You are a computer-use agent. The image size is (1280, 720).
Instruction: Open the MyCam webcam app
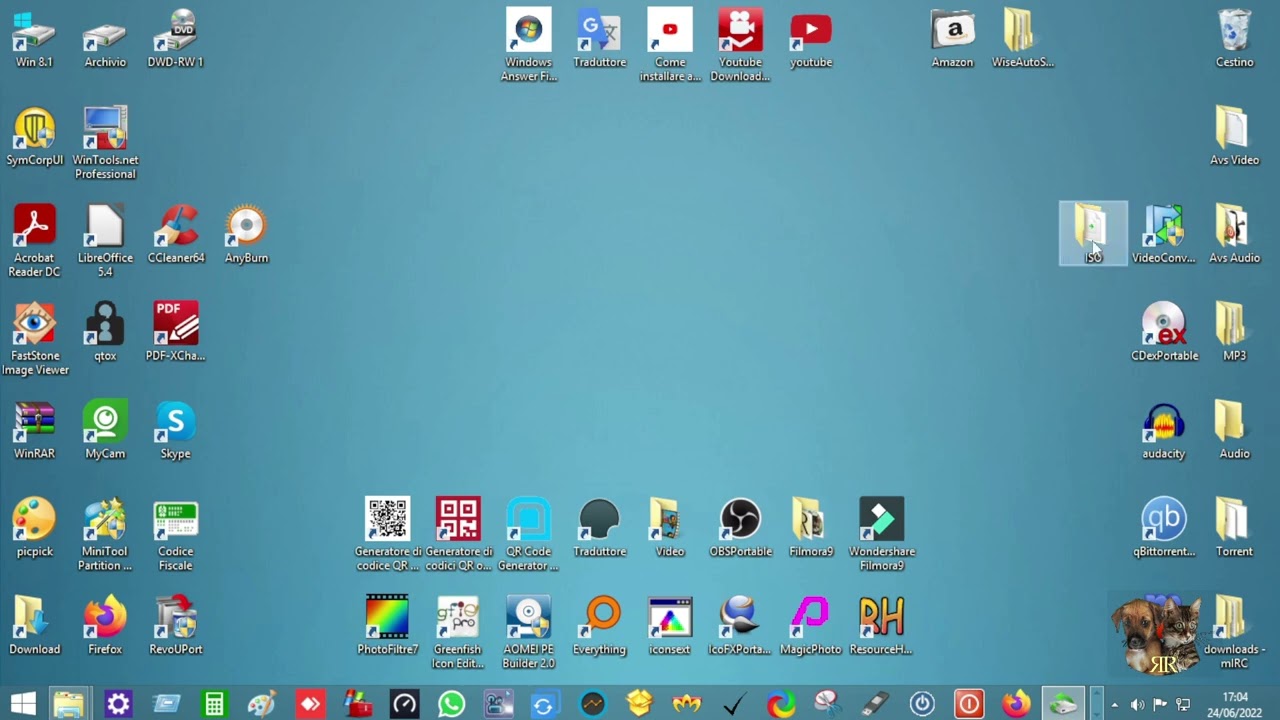[105, 431]
